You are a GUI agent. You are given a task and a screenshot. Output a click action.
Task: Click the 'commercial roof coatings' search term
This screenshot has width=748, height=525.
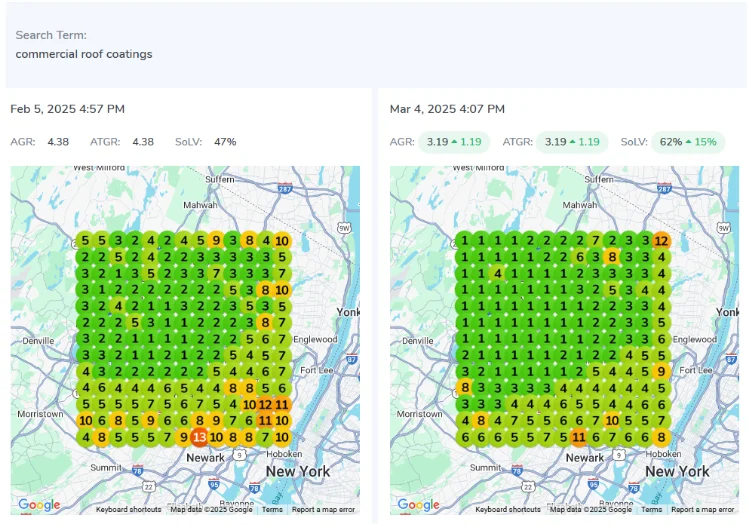[84, 54]
